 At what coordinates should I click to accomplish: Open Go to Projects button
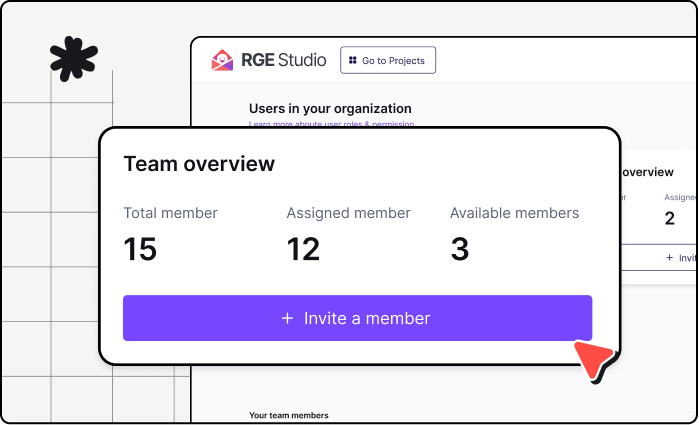[388, 60]
